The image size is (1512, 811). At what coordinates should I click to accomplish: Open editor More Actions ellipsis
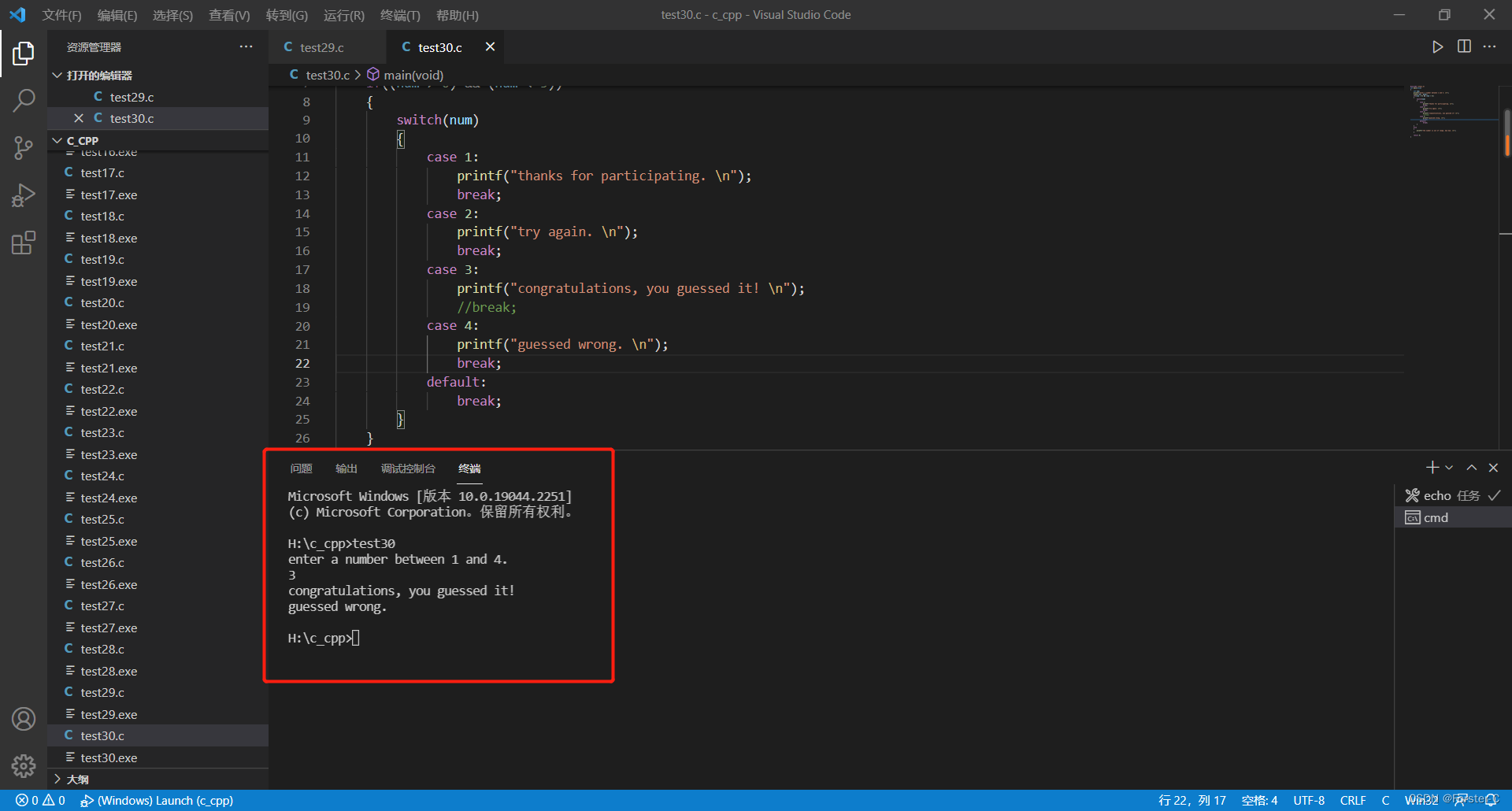click(1490, 47)
